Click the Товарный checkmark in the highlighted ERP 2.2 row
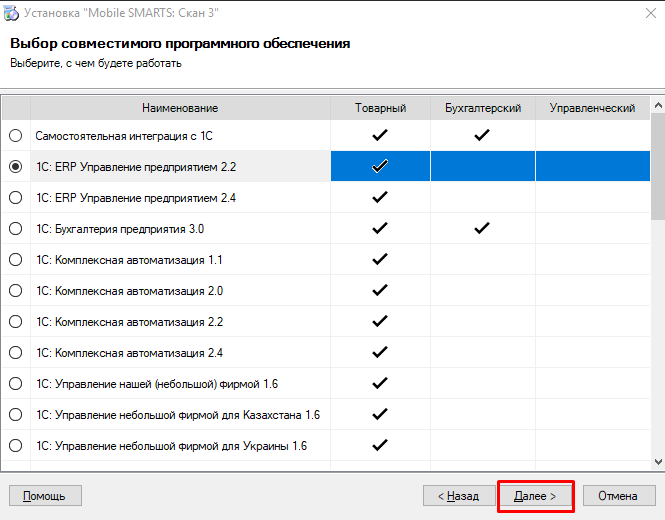Viewport: 665px width, 520px height. (380, 166)
